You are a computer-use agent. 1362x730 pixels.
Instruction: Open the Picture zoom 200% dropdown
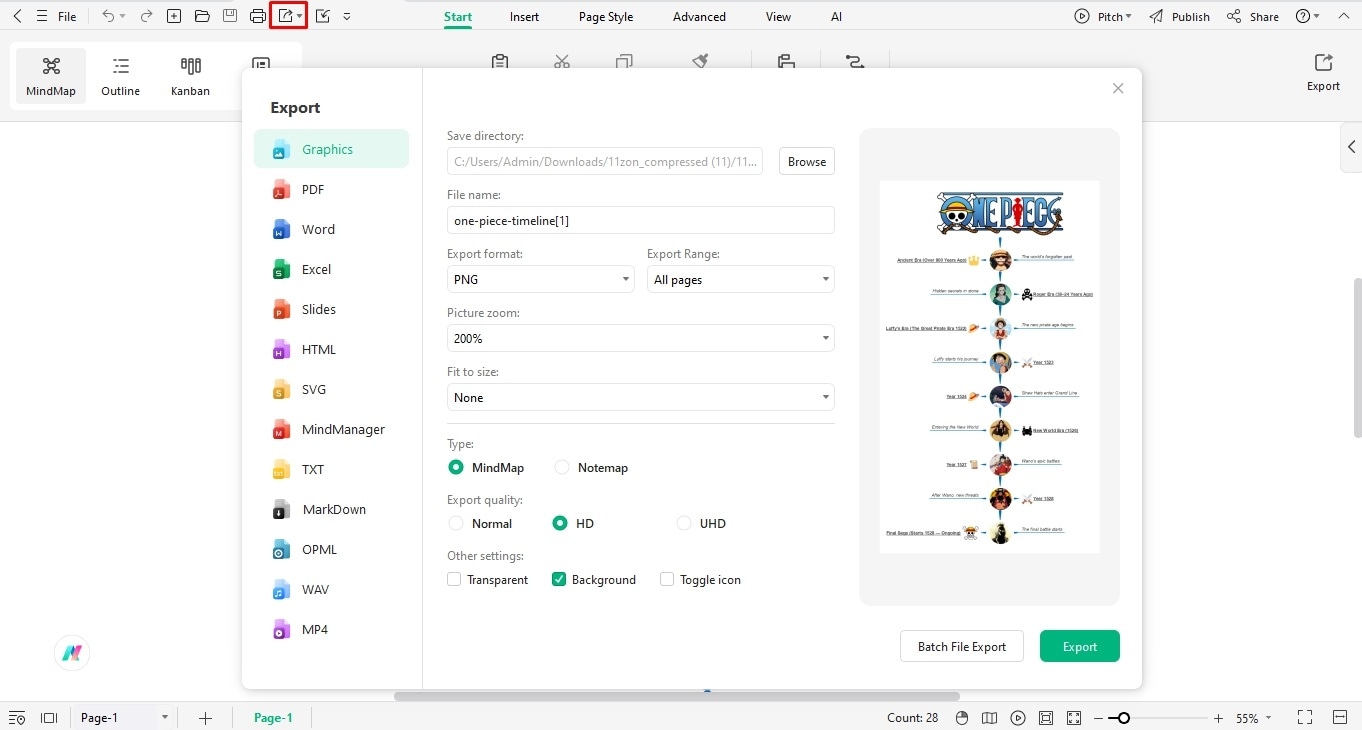tap(640, 338)
